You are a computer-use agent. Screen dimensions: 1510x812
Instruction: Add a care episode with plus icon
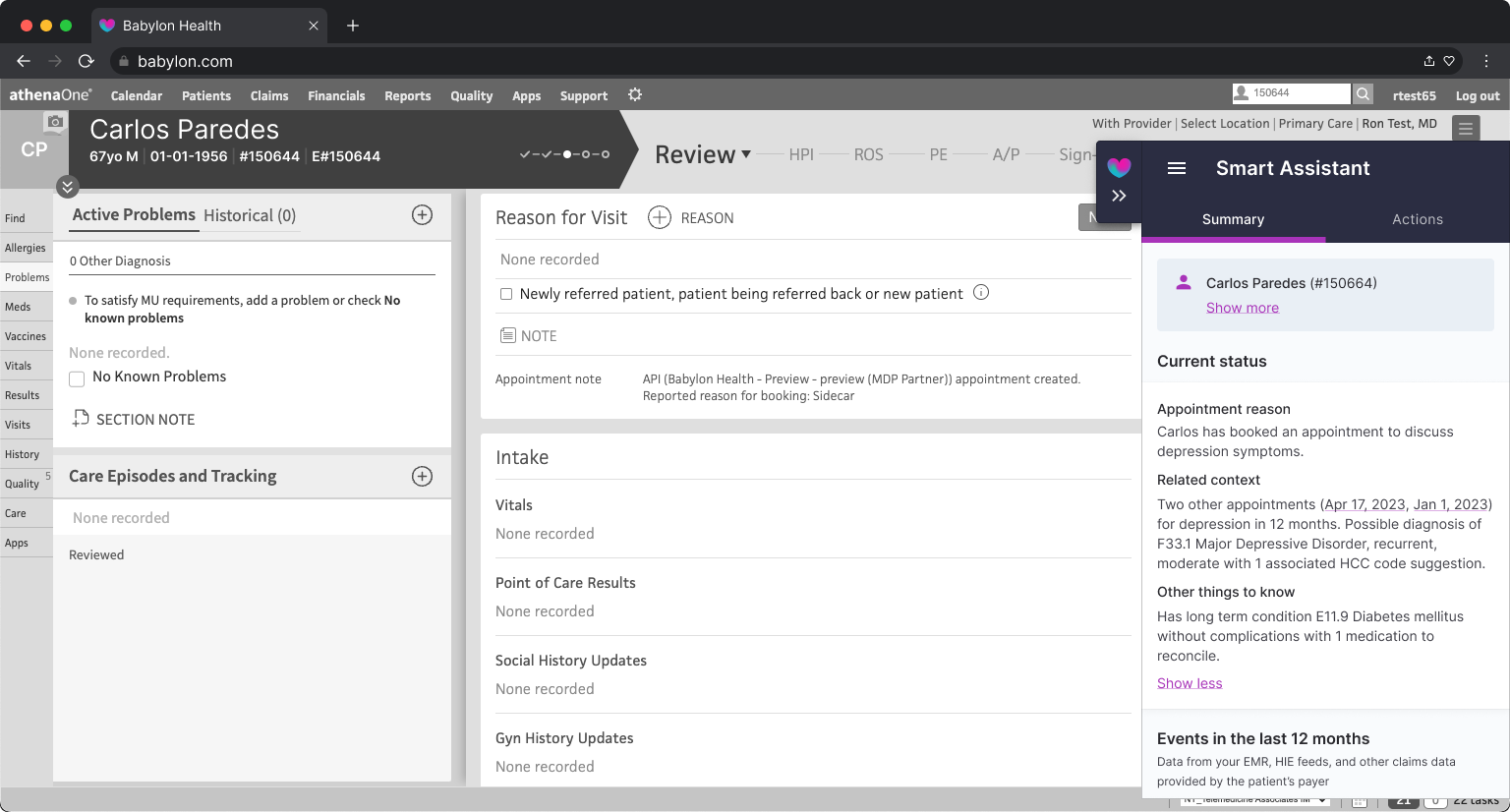click(x=422, y=477)
